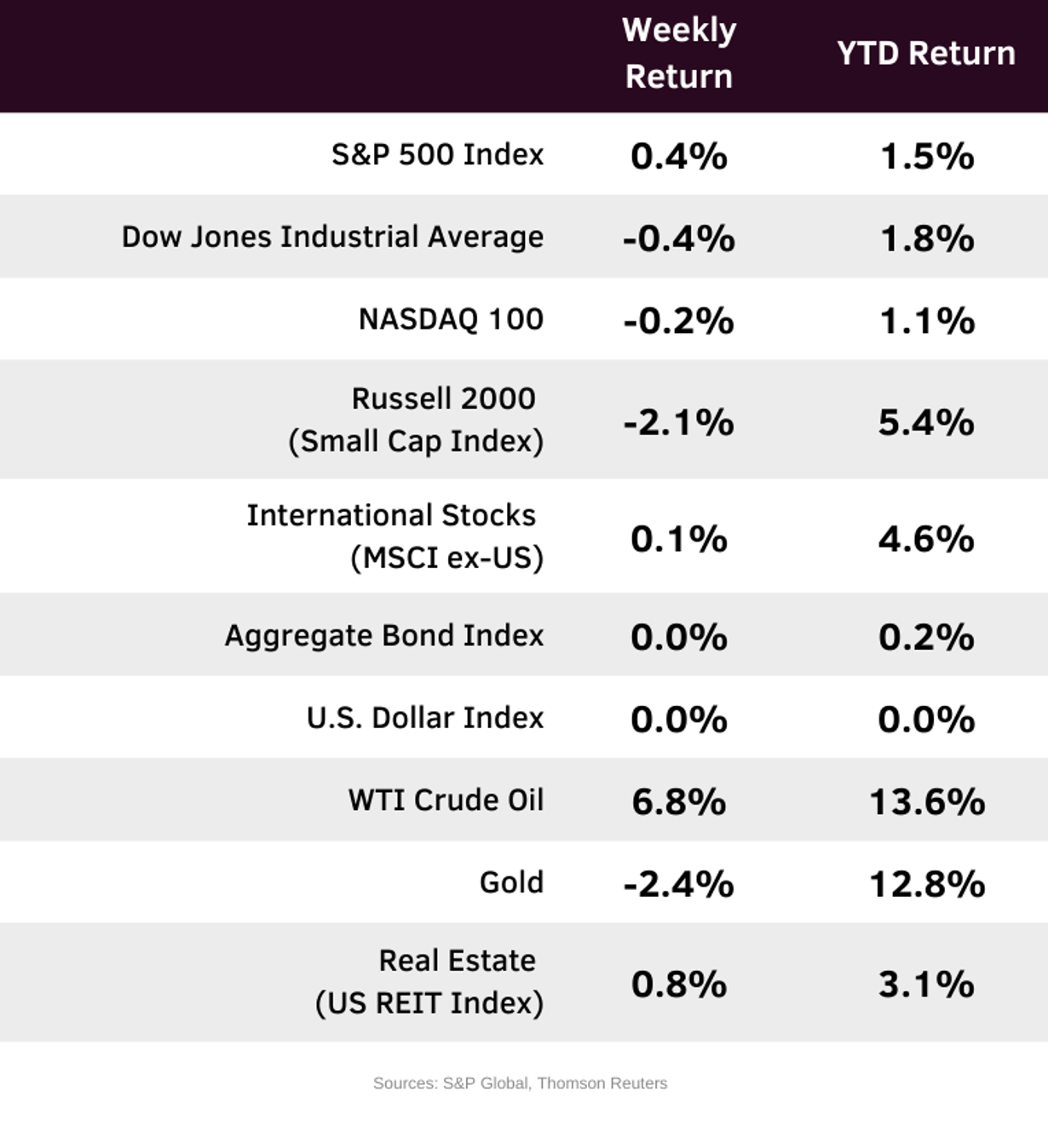This screenshot has width=1048, height=1148.
Task: Click the YTD Return column header
Action: 925,53
